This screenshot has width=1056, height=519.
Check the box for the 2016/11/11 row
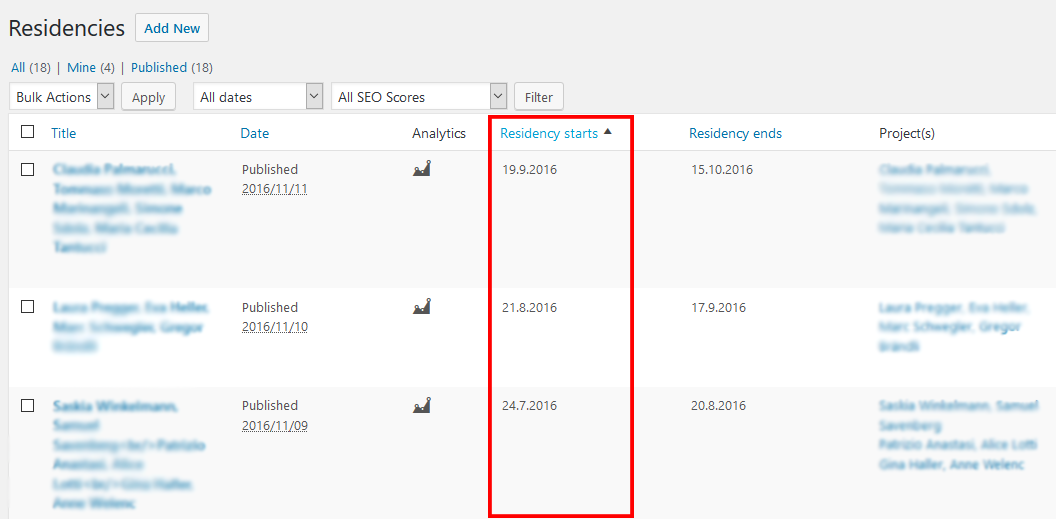28,169
